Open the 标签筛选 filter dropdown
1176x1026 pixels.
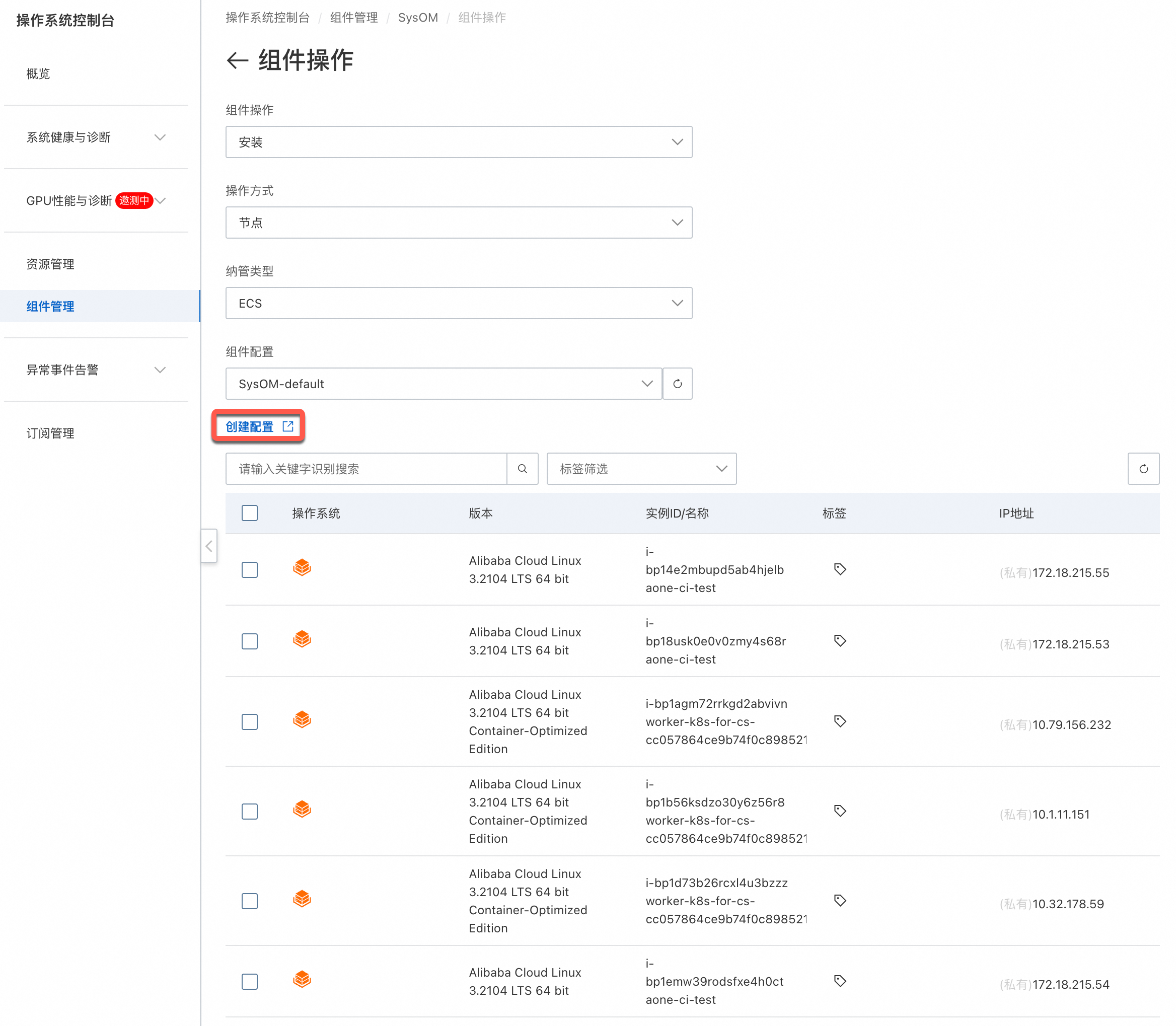pos(641,469)
